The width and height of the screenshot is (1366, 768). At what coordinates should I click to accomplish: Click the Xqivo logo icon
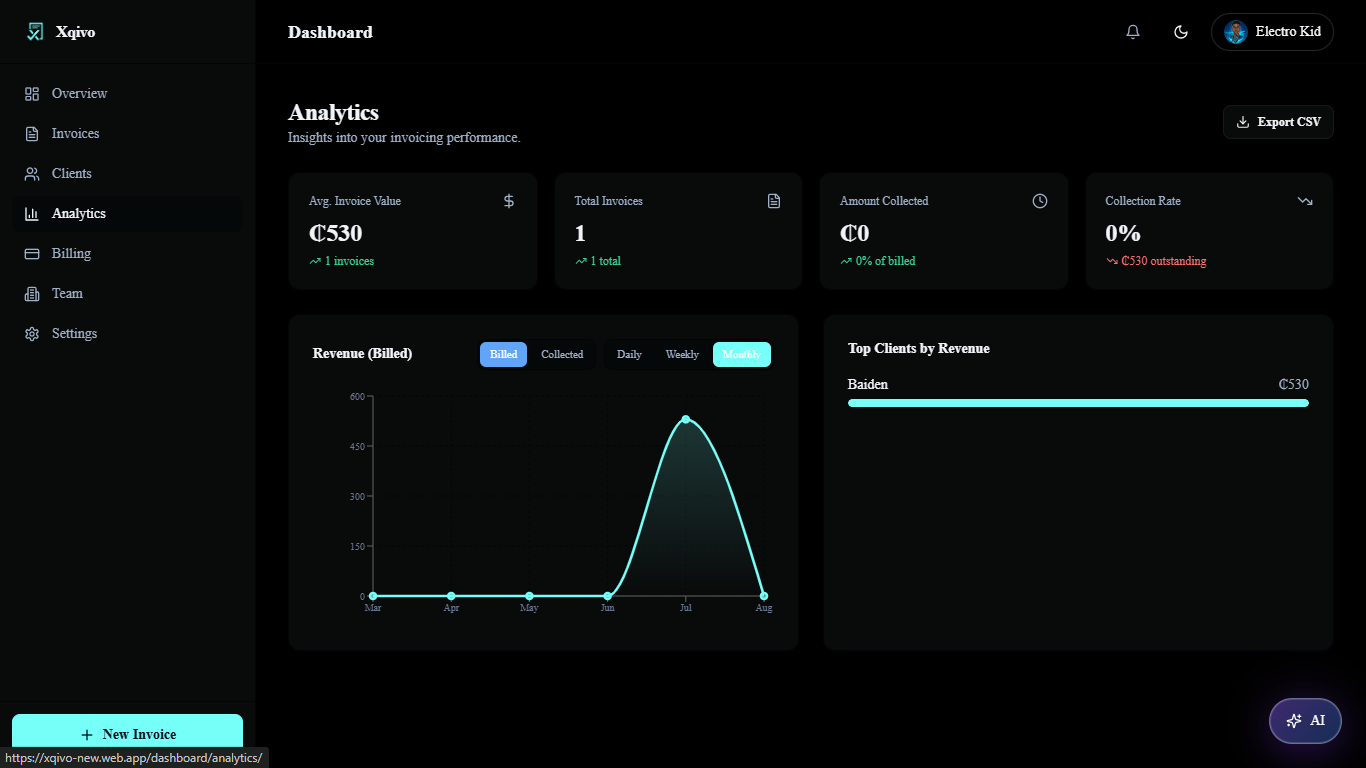(35, 32)
